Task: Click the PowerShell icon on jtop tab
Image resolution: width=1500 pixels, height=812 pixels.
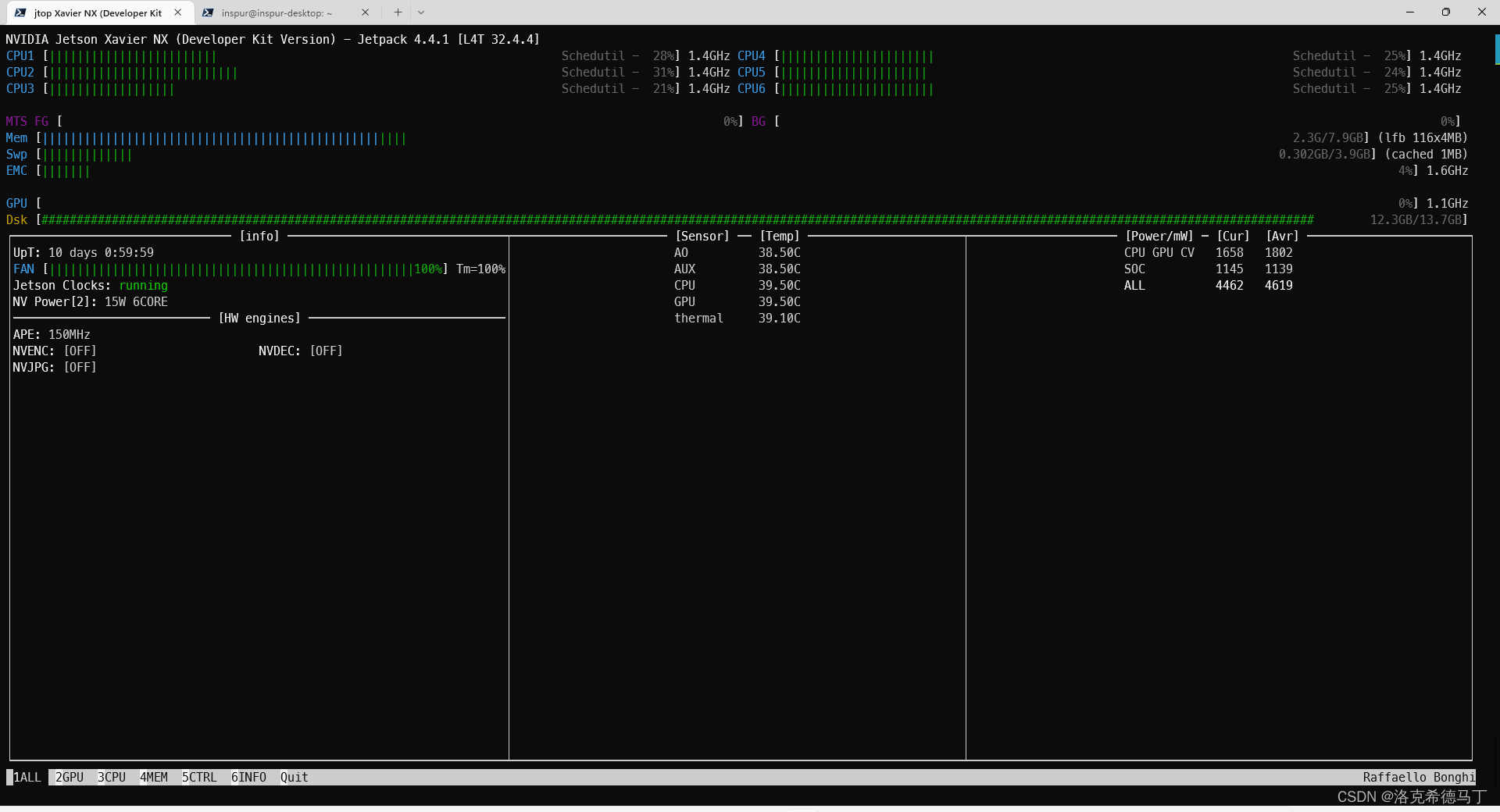Action: tap(20, 12)
